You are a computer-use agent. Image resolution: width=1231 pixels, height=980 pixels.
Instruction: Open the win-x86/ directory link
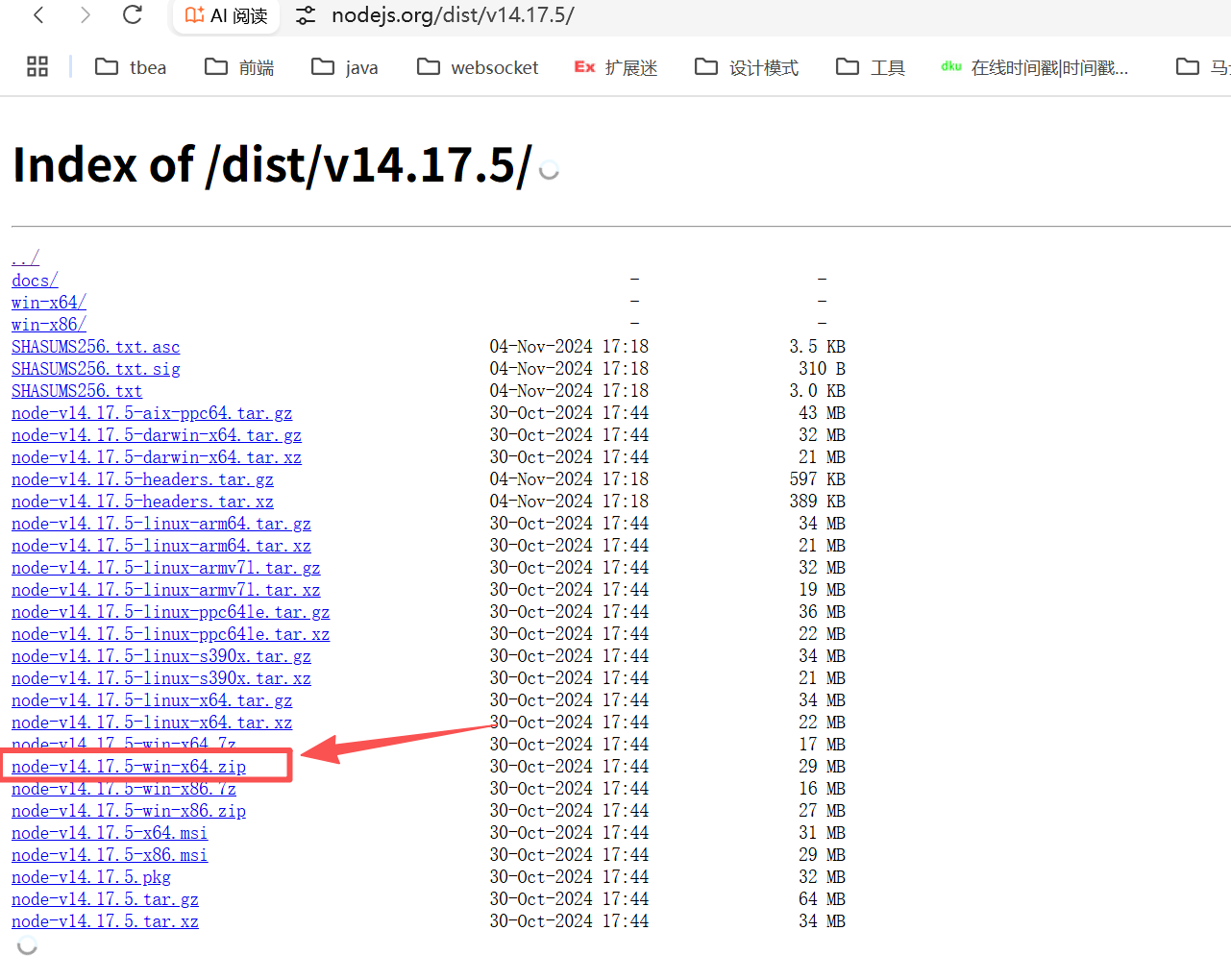click(x=49, y=324)
